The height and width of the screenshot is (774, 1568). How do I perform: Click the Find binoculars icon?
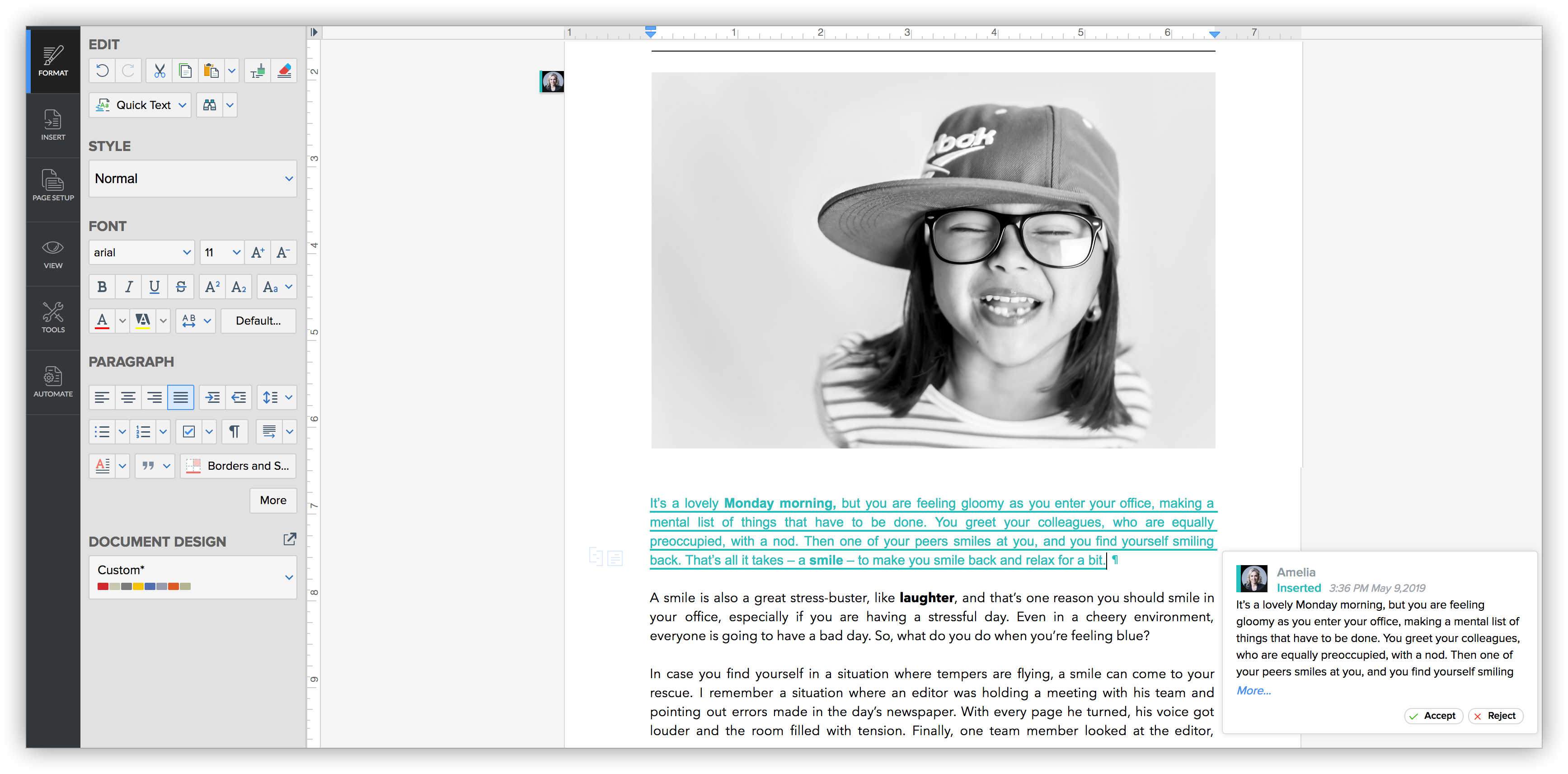(x=209, y=105)
